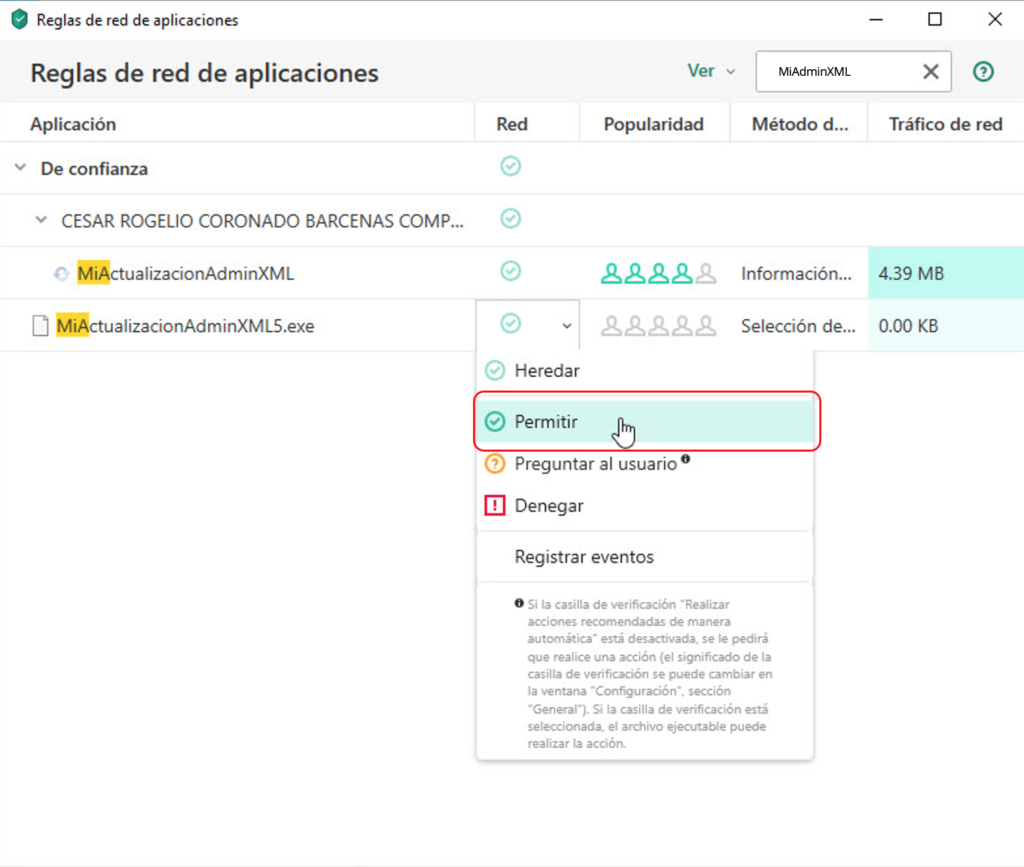Choose Preguntar al usuario option
The width and height of the screenshot is (1024, 867).
click(594, 464)
